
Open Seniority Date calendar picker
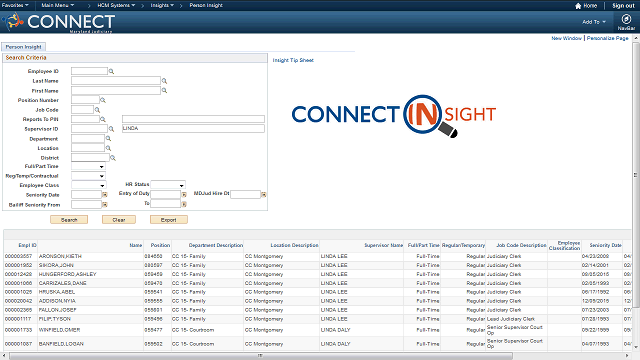105,195
